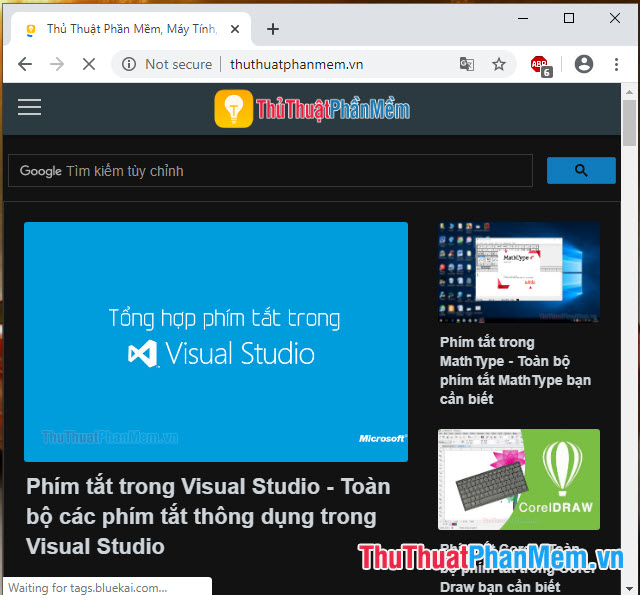Click the ThủThuậtPhầnMềm logo

tap(312, 109)
